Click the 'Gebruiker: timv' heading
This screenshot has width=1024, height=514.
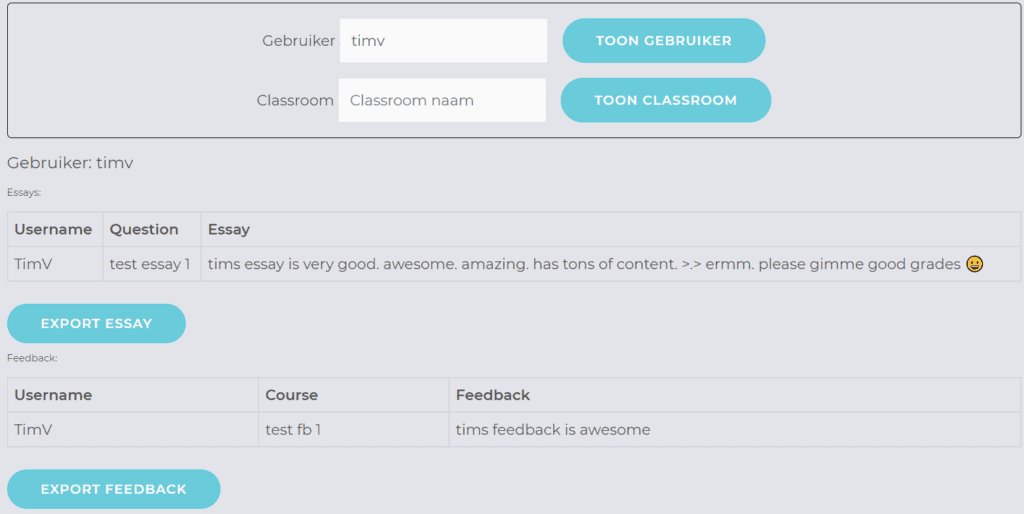[70, 163]
